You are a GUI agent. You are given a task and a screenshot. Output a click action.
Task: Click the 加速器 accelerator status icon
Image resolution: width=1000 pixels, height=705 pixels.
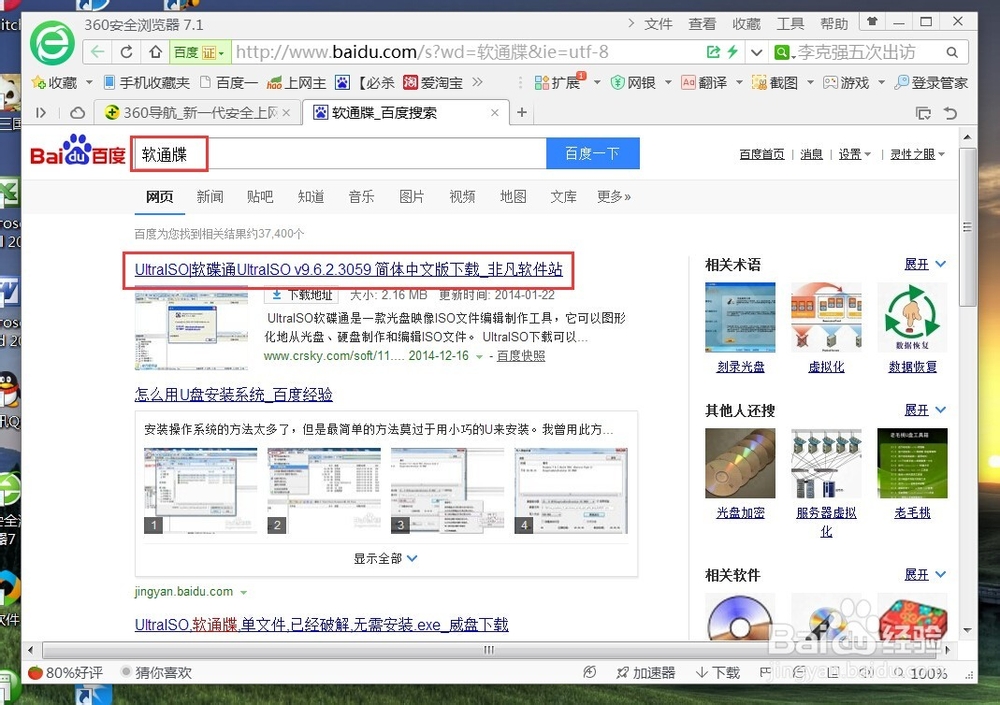pos(645,672)
